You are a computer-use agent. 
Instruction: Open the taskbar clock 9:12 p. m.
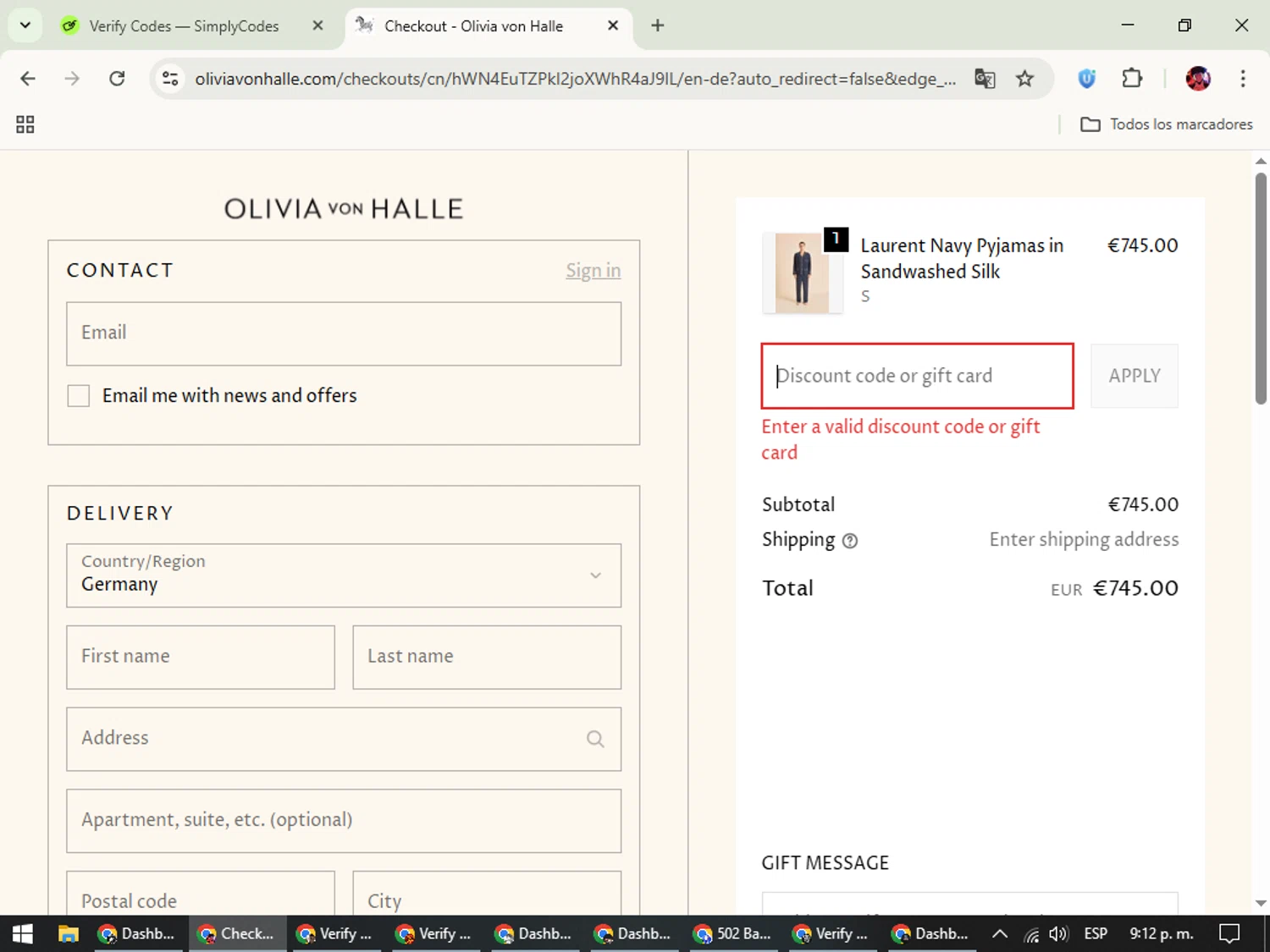pyautogui.click(x=1162, y=933)
